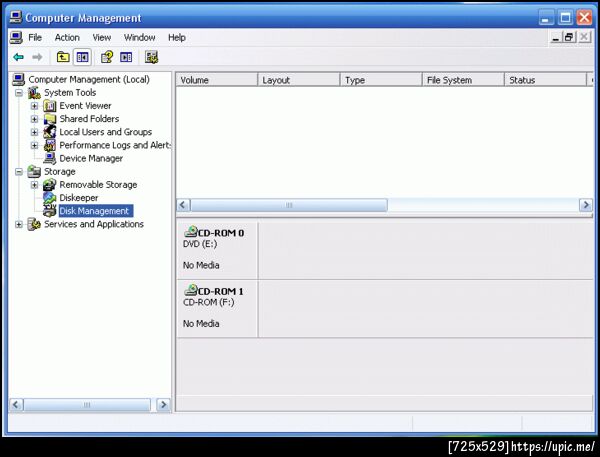Click the Storage node icon
This screenshot has width=600, height=457.
tap(34, 171)
